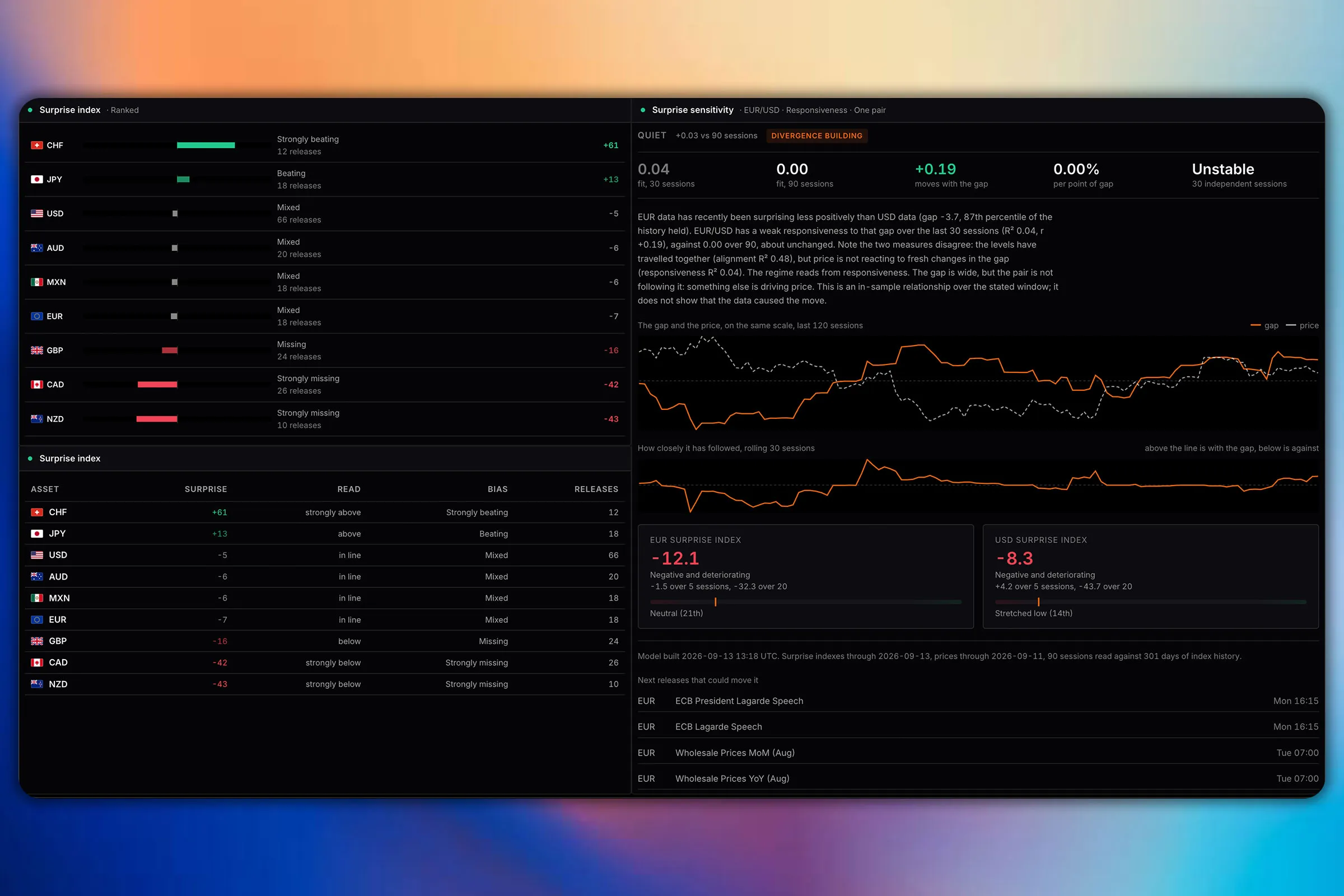Click the QUIET regime label

point(651,136)
